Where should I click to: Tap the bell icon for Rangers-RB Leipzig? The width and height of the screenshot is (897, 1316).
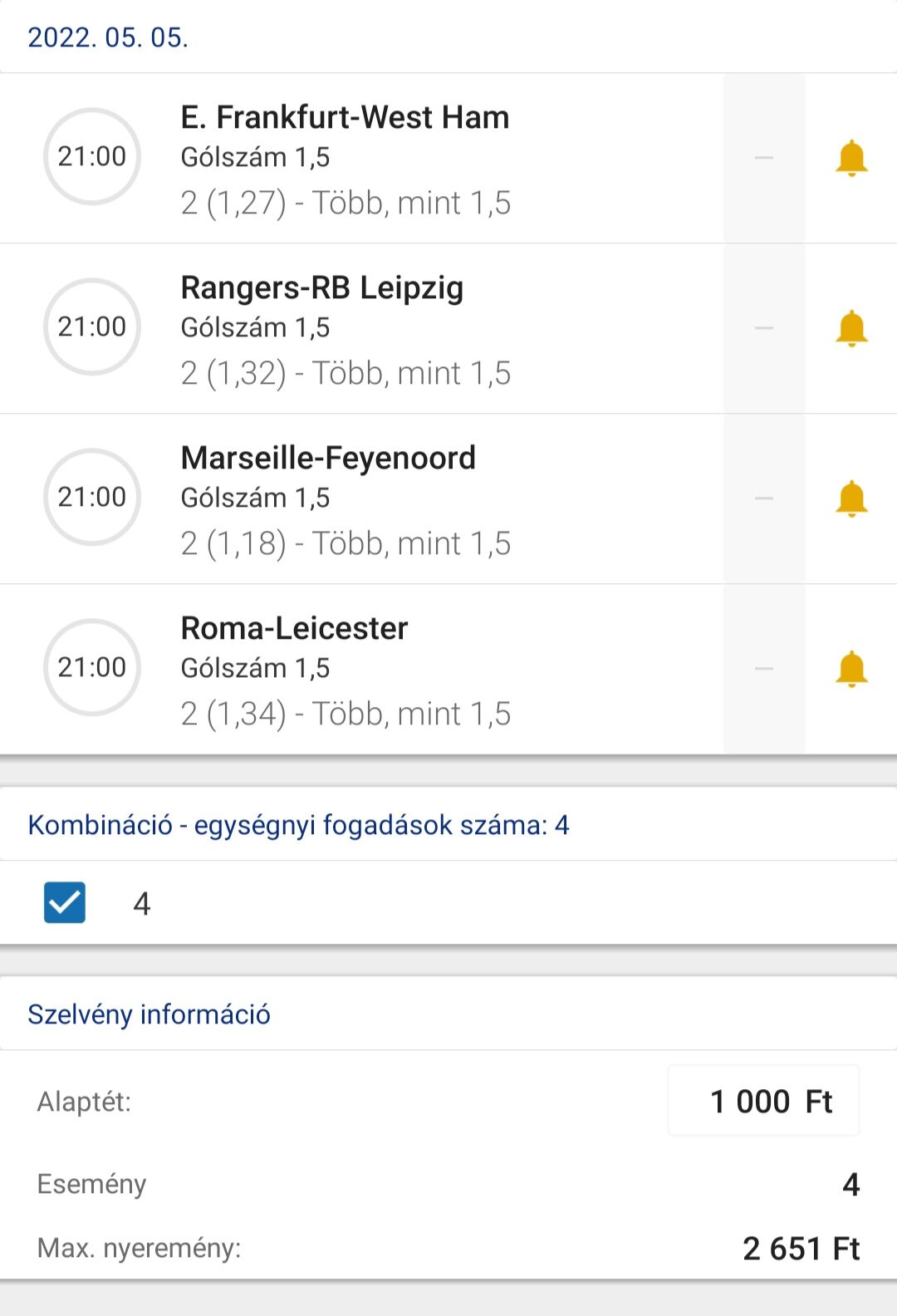(x=851, y=328)
